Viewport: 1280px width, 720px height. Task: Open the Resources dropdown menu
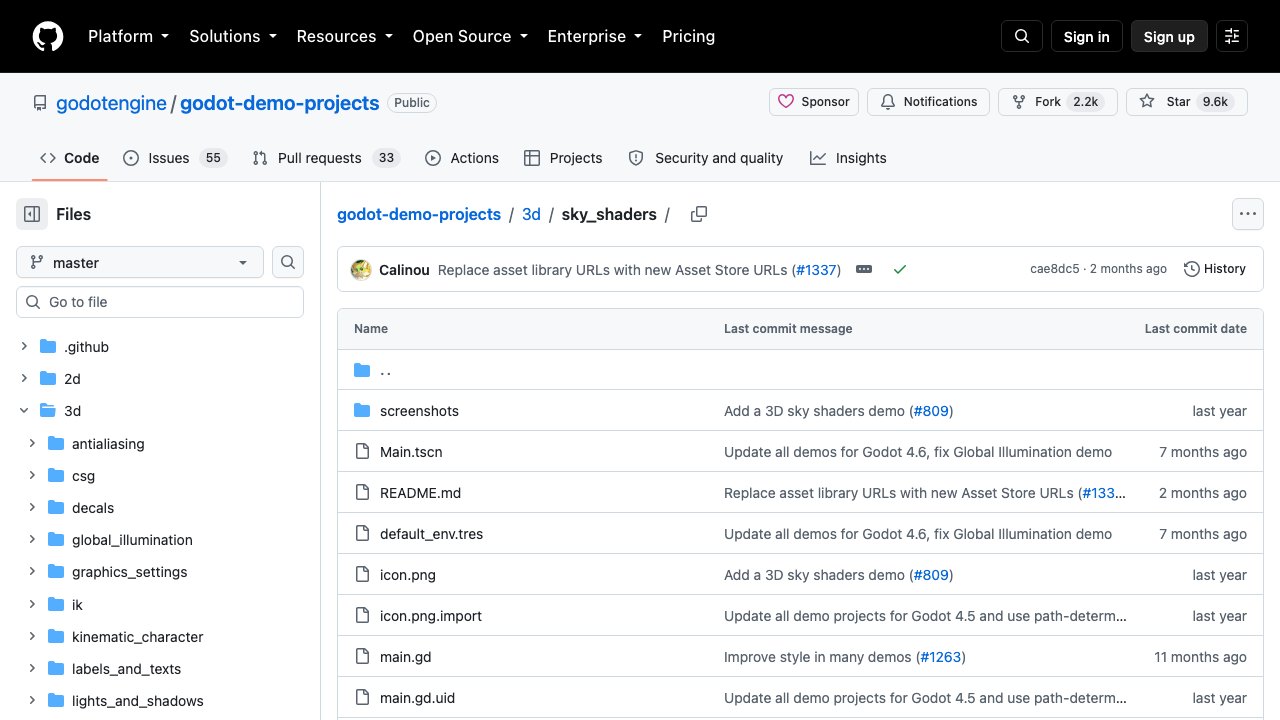coord(344,36)
